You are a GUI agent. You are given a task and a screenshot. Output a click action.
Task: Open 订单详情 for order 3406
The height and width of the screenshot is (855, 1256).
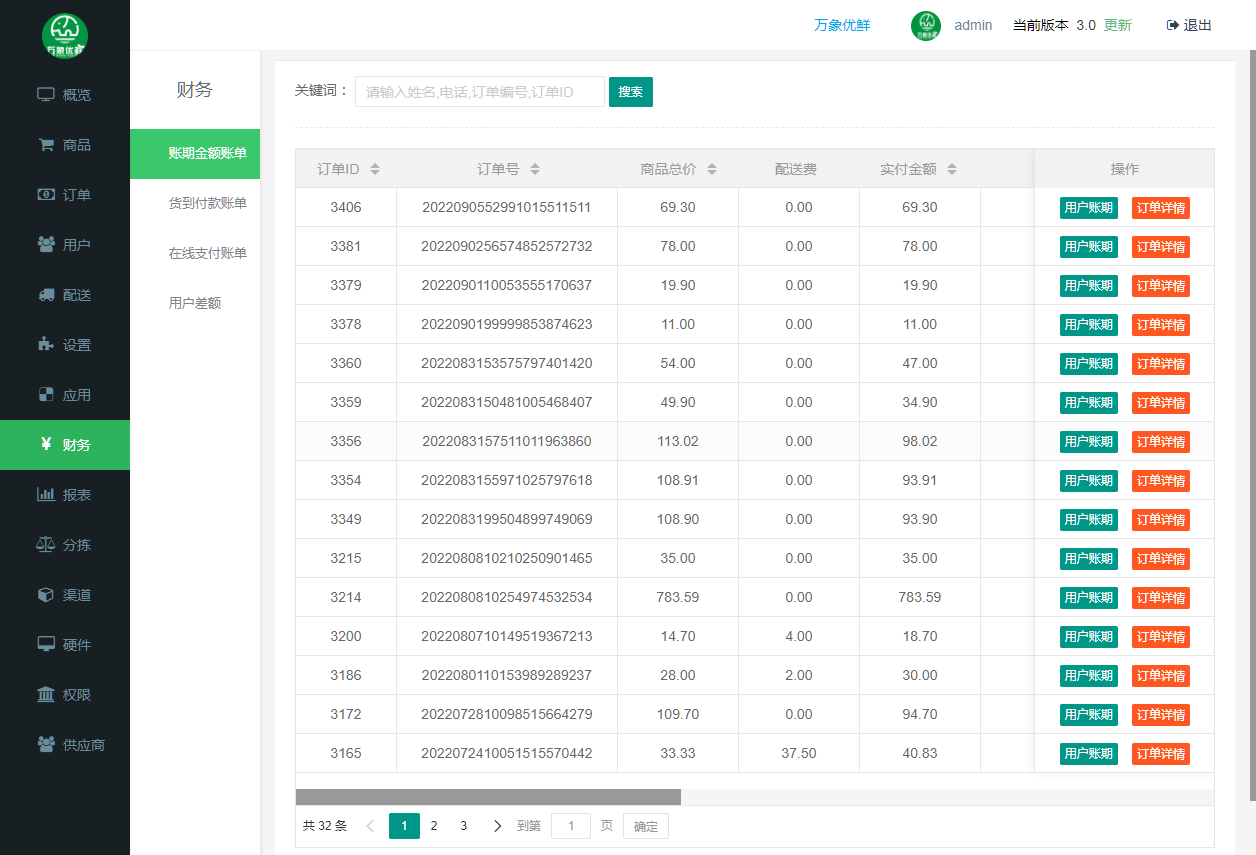tap(1160, 208)
